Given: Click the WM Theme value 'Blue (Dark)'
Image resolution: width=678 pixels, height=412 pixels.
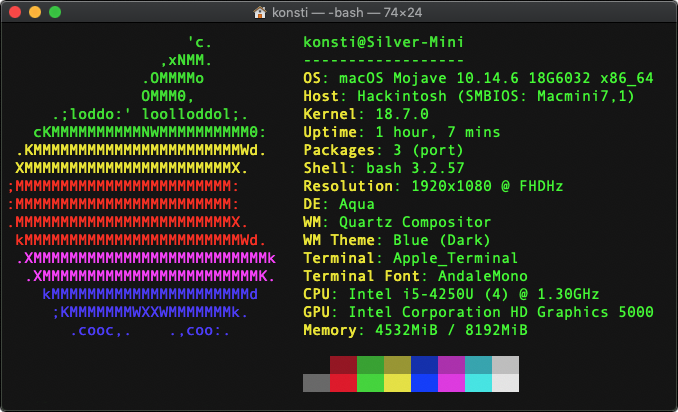Looking at the screenshot, I should (x=442, y=240).
